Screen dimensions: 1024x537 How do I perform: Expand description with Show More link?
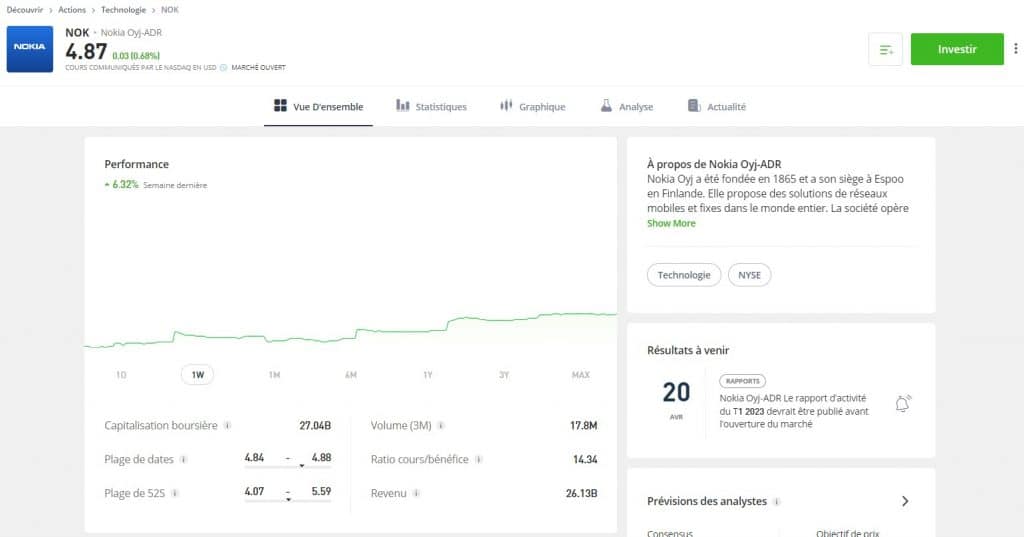(x=671, y=223)
